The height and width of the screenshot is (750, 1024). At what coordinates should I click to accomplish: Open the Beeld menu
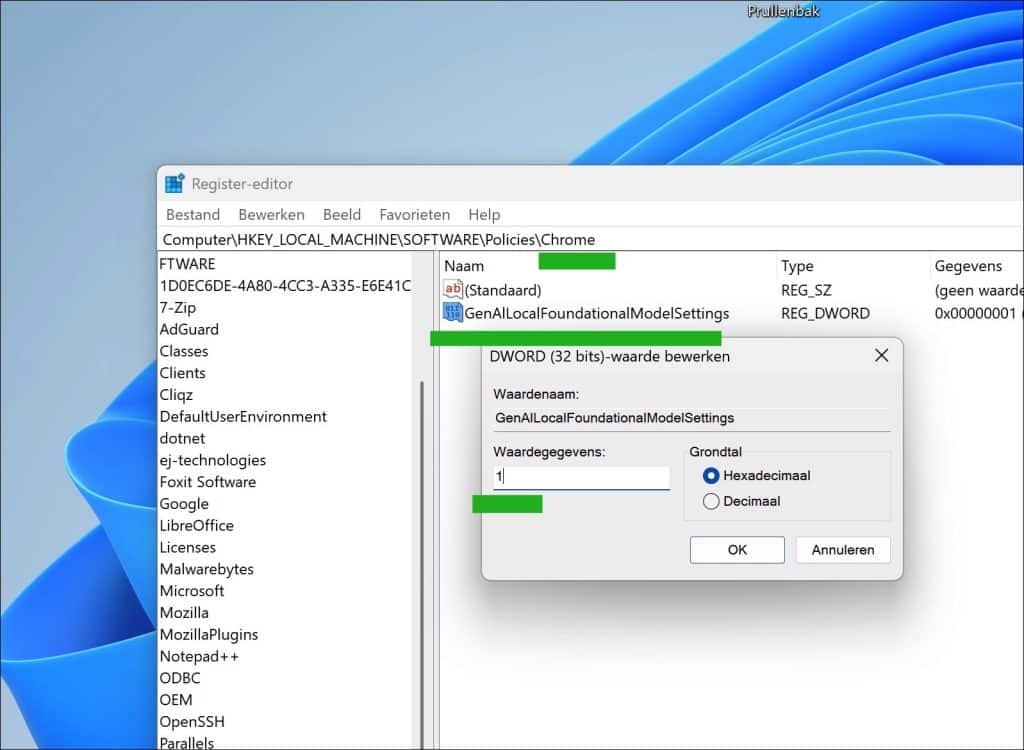pyautogui.click(x=342, y=214)
